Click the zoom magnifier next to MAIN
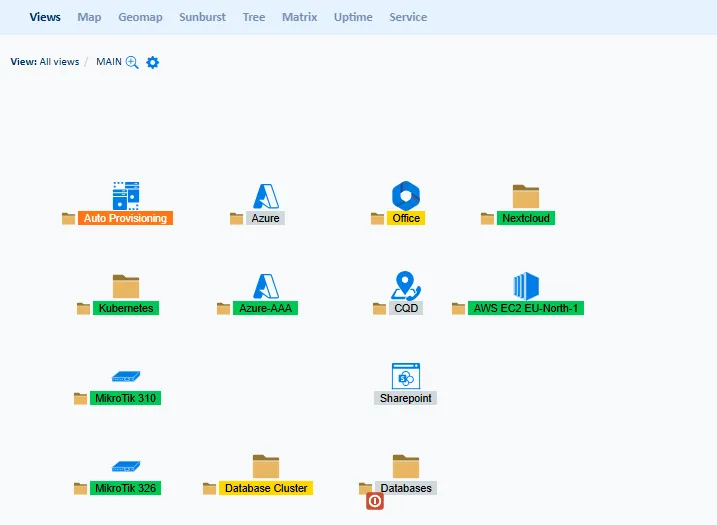Screen dimensions: 717x525 coord(132,62)
